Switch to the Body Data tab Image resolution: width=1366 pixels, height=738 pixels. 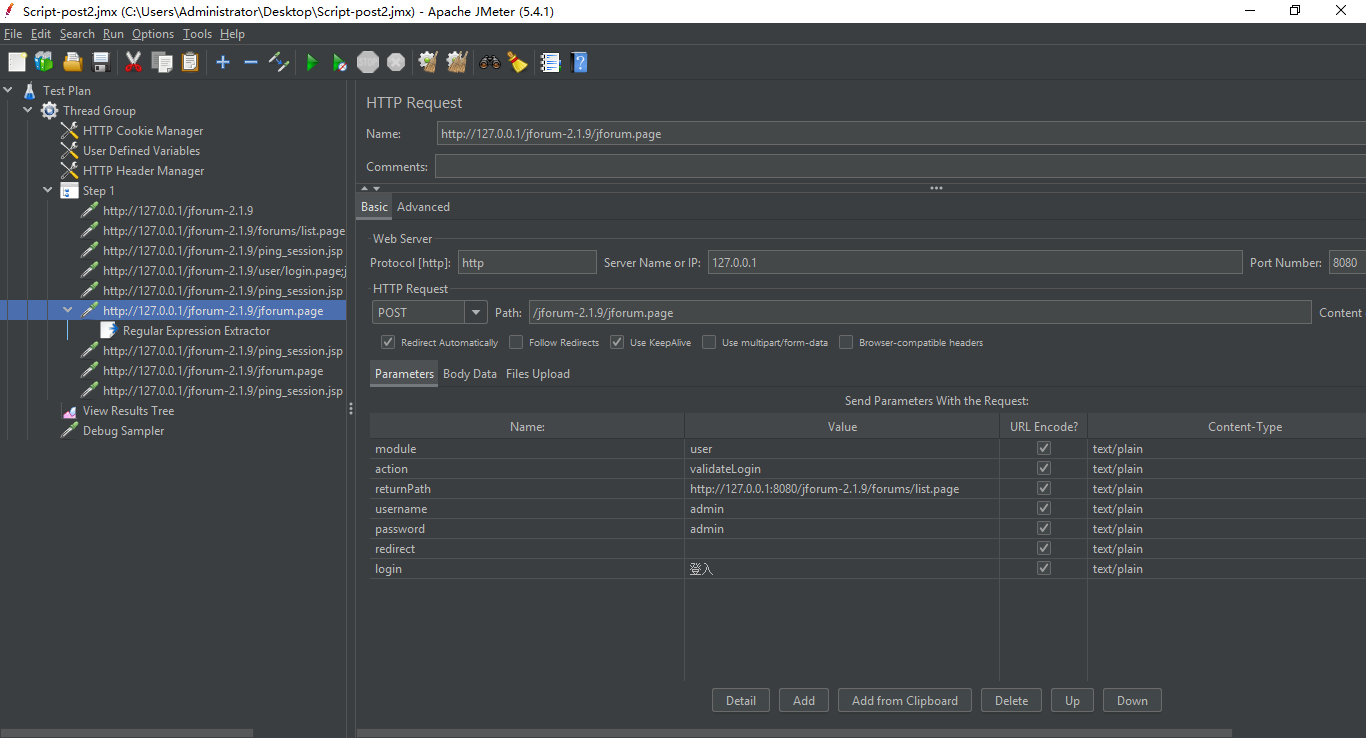click(470, 374)
